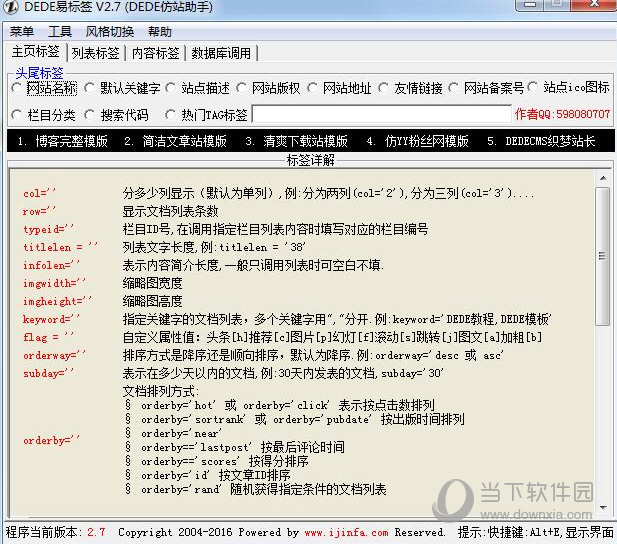
Task: Click the orderby='rand' description line
Action: point(256,489)
